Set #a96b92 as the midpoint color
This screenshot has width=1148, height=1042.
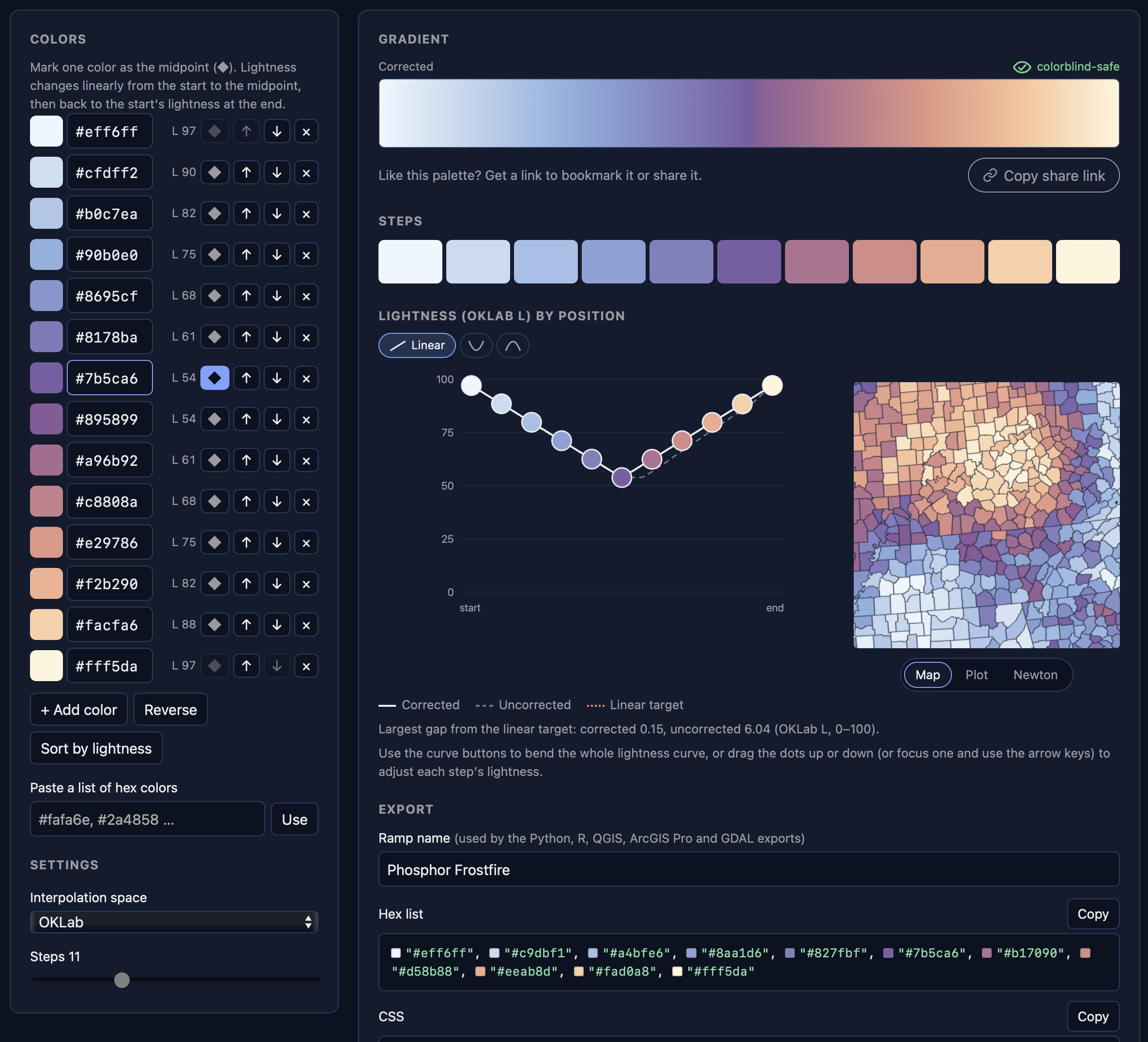pos(215,460)
